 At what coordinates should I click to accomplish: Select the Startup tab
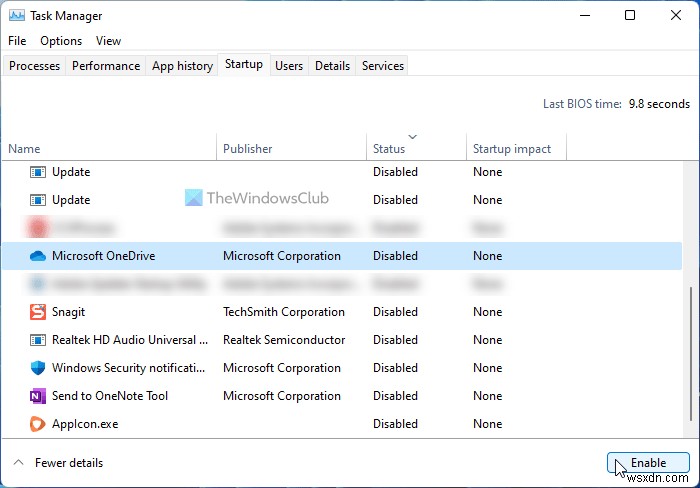(244, 64)
